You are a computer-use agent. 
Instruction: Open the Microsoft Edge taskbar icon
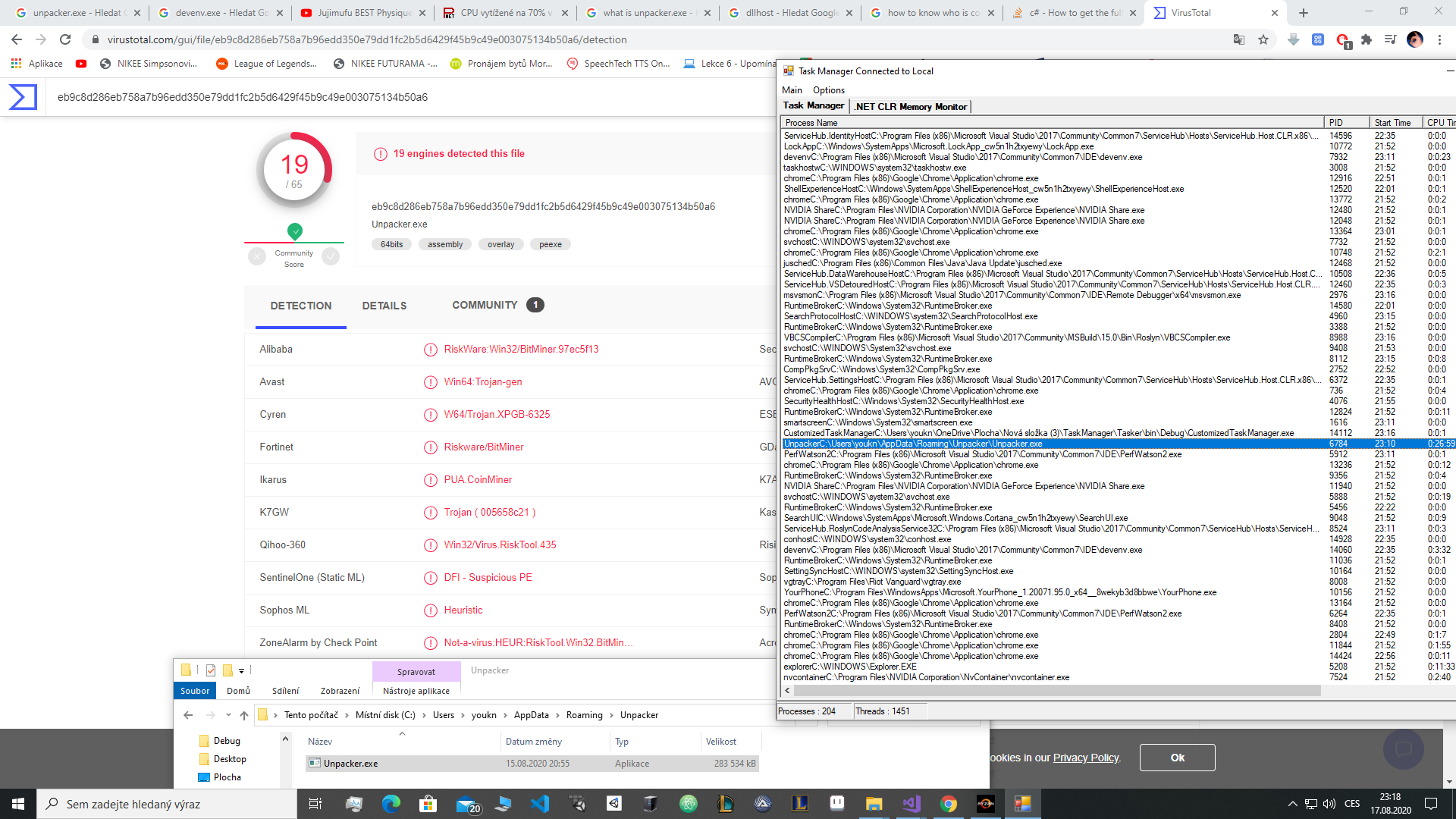tap(391, 804)
